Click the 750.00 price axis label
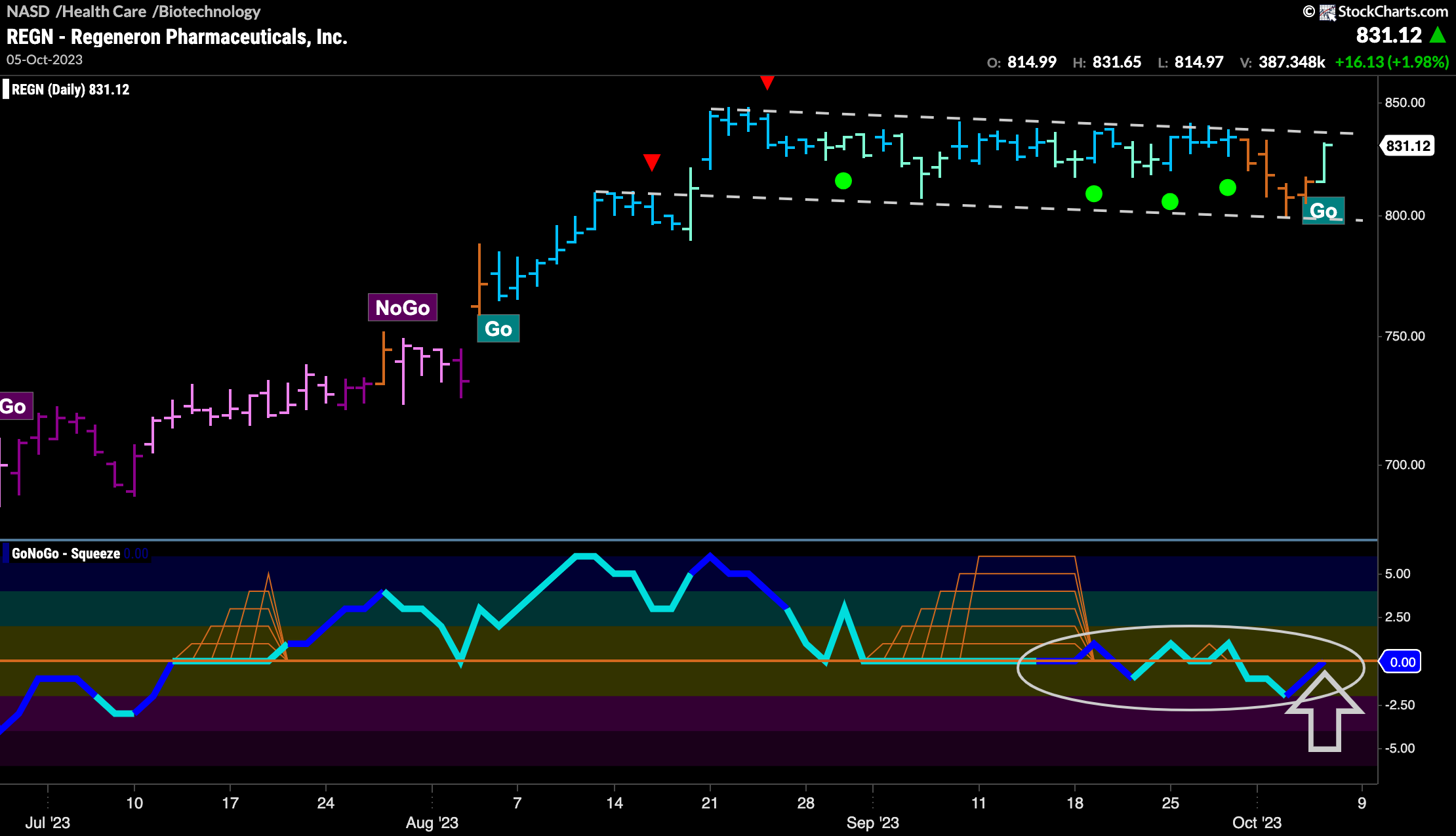The width and height of the screenshot is (1456, 836). pyautogui.click(x=1405, y=336)
